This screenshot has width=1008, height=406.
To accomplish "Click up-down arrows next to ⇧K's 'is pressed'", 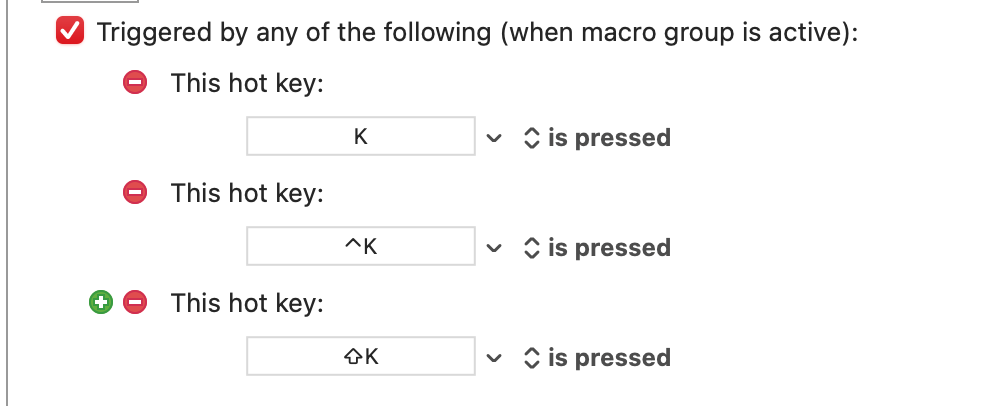I will 531,358.
